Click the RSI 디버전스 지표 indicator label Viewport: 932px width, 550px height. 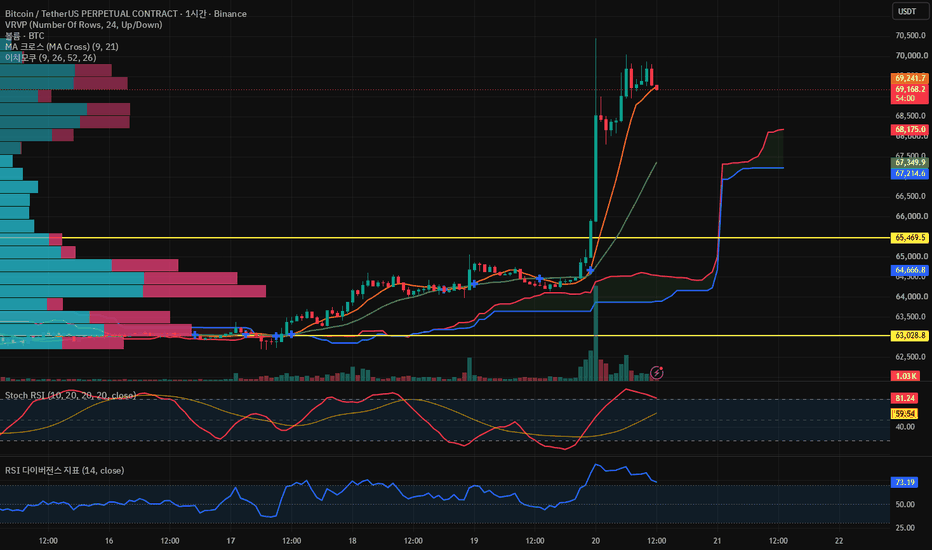coord(64,470)
